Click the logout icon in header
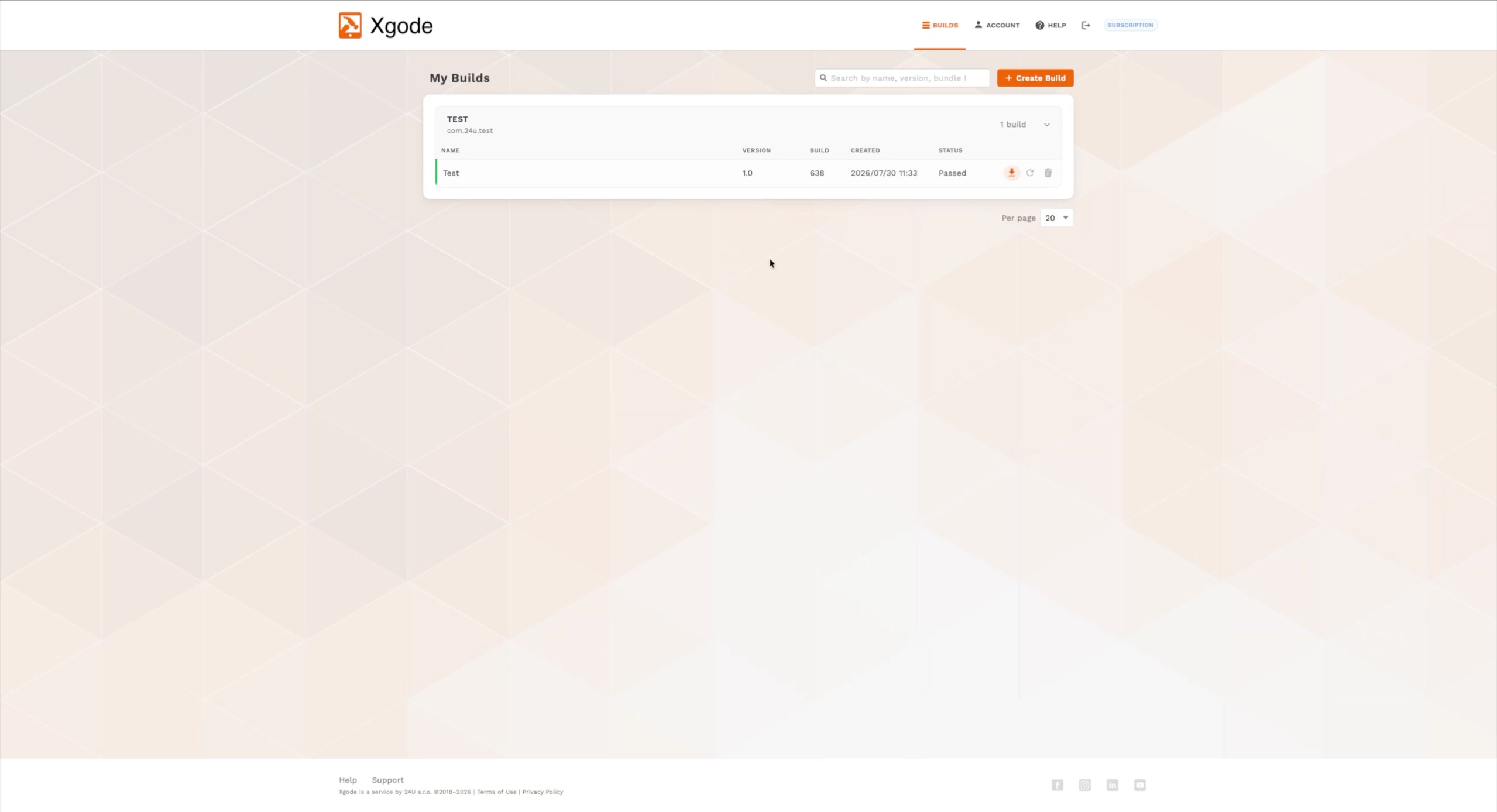 coord(1086,25)
